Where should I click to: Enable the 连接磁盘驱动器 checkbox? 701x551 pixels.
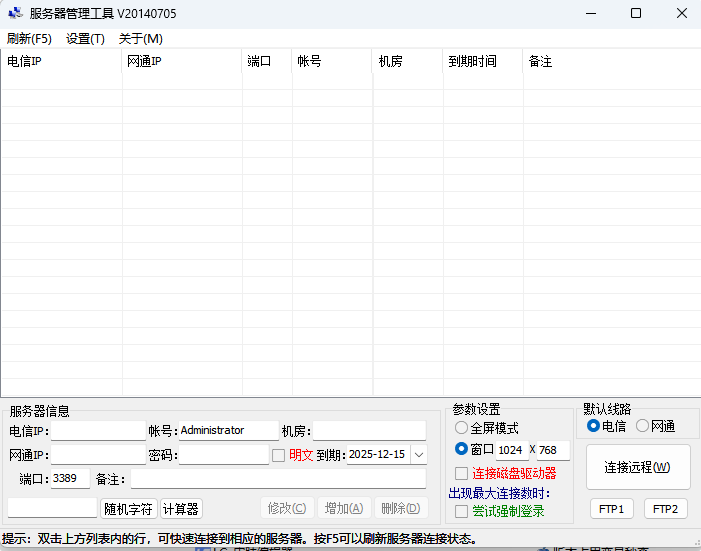(462, 473)
